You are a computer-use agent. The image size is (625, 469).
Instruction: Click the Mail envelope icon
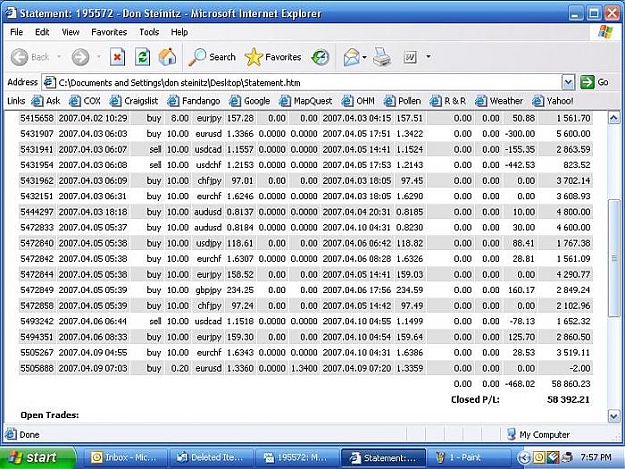[351, 57]
